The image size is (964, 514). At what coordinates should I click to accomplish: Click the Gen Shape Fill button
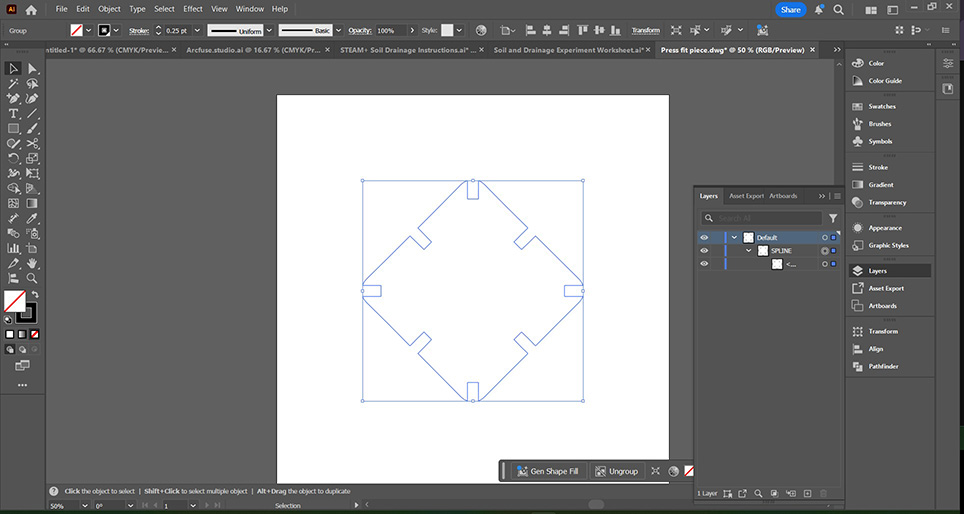click(547, 471)
